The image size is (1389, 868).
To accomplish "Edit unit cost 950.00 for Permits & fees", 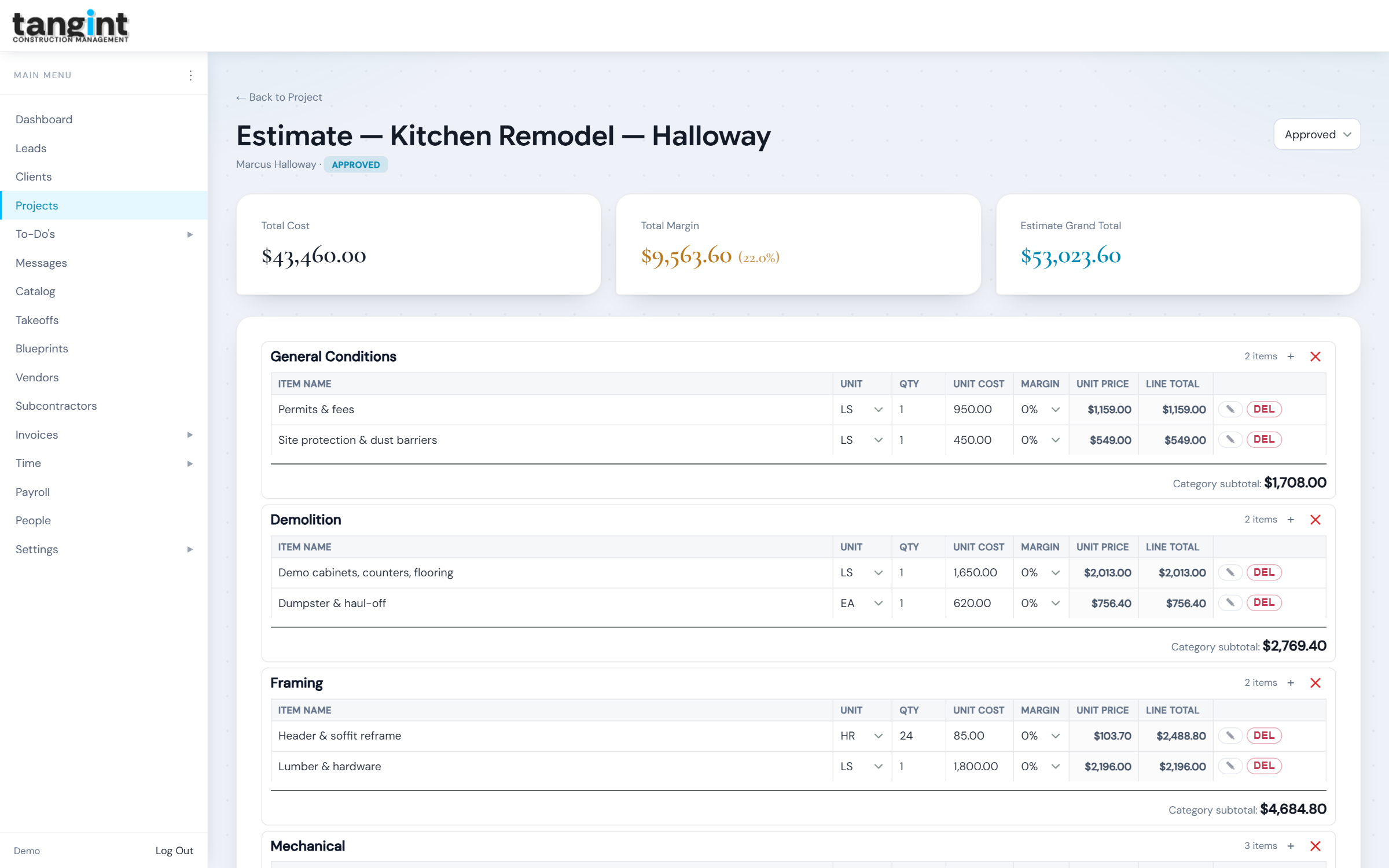I will (x=979, y=409).
